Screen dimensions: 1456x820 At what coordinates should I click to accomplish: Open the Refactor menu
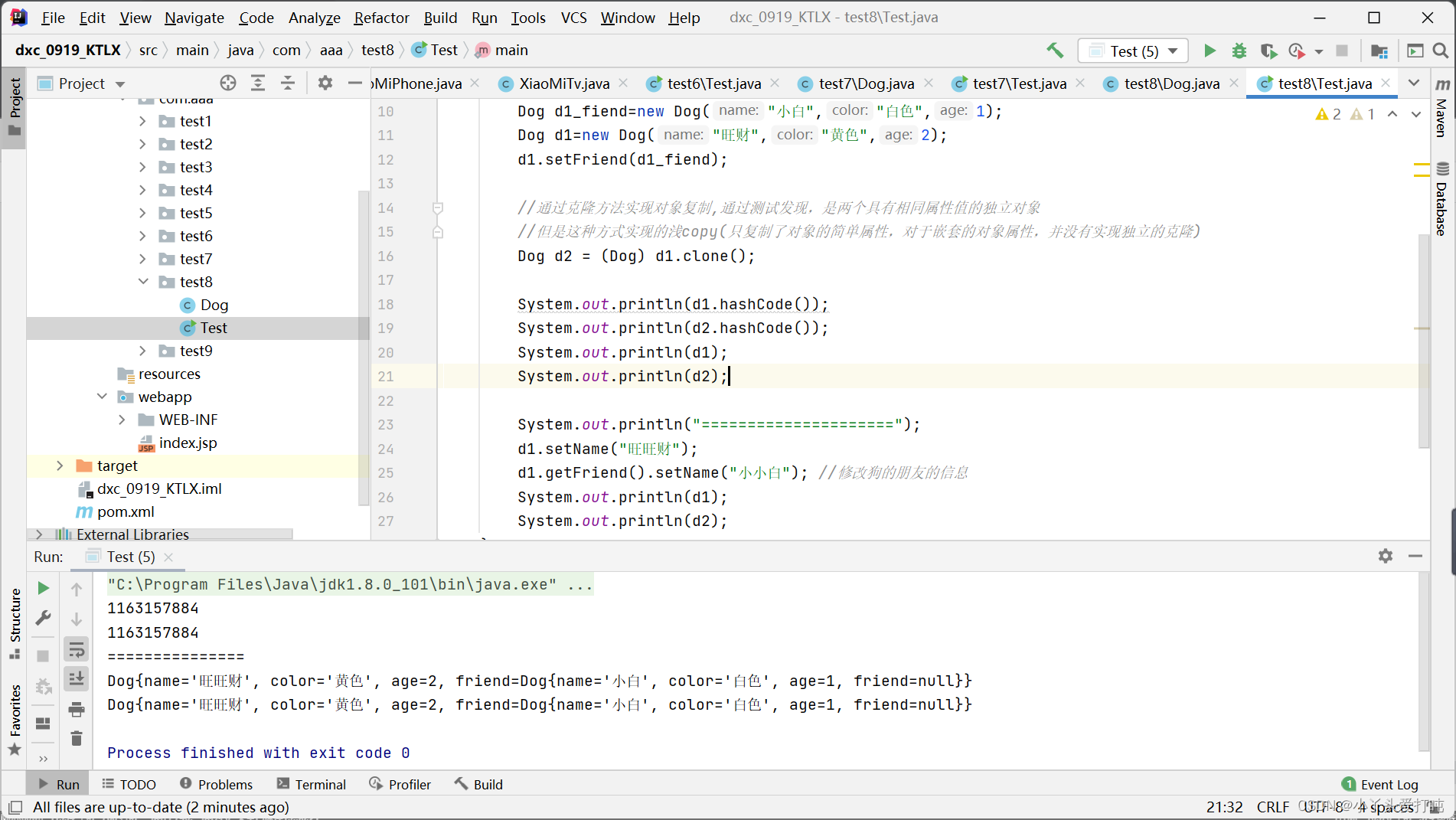click(x=381, y=17)
